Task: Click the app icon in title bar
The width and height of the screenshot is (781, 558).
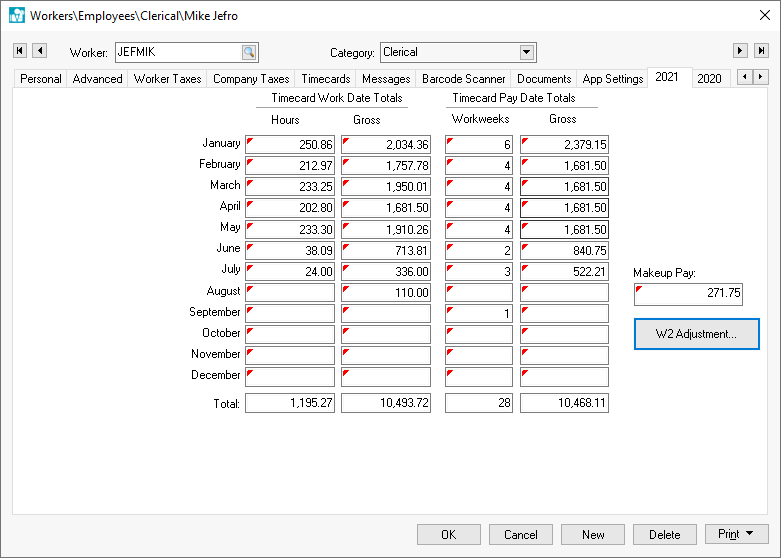Action: [x=16, y=16]
